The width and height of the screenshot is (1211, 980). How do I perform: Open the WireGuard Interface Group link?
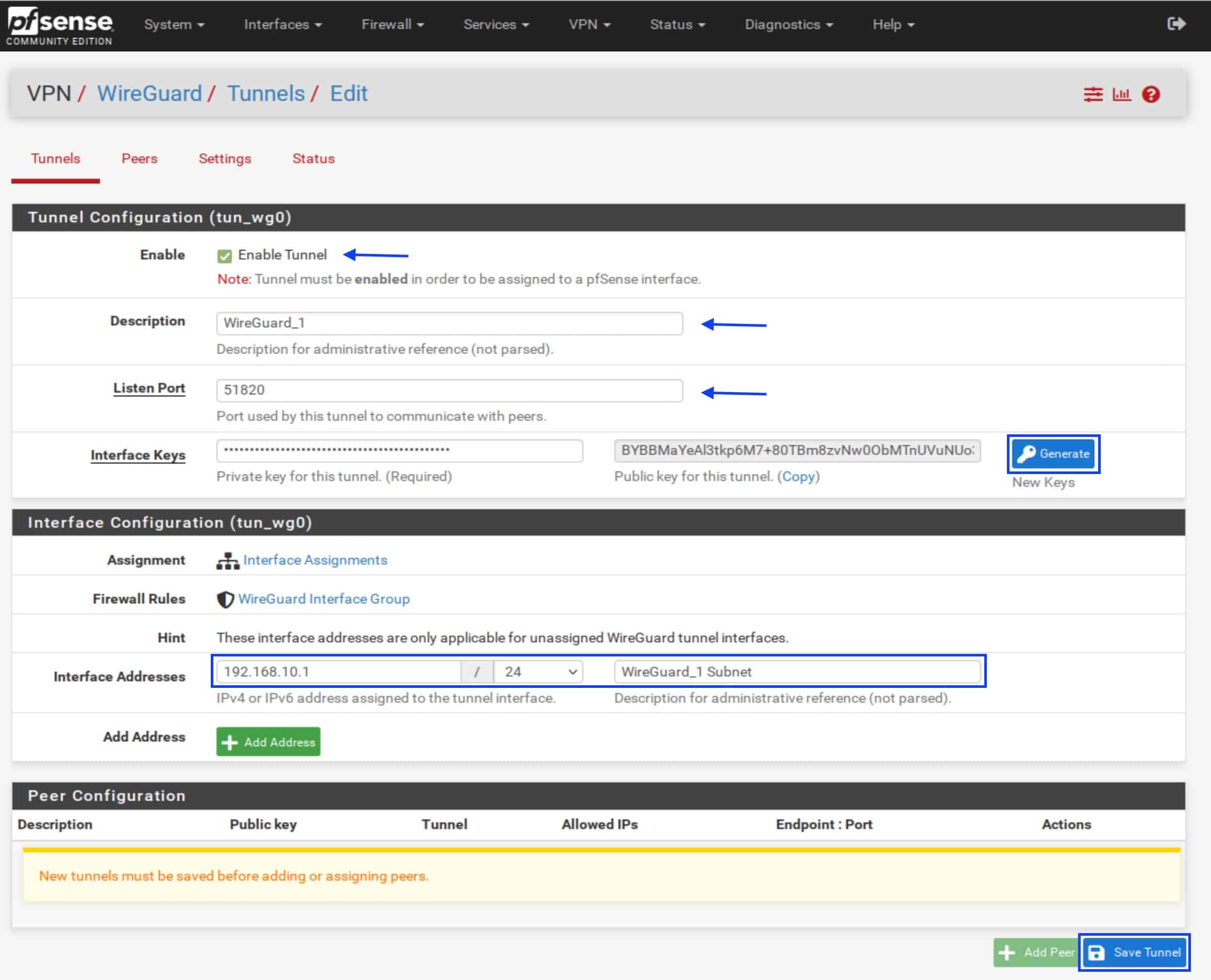324,599
